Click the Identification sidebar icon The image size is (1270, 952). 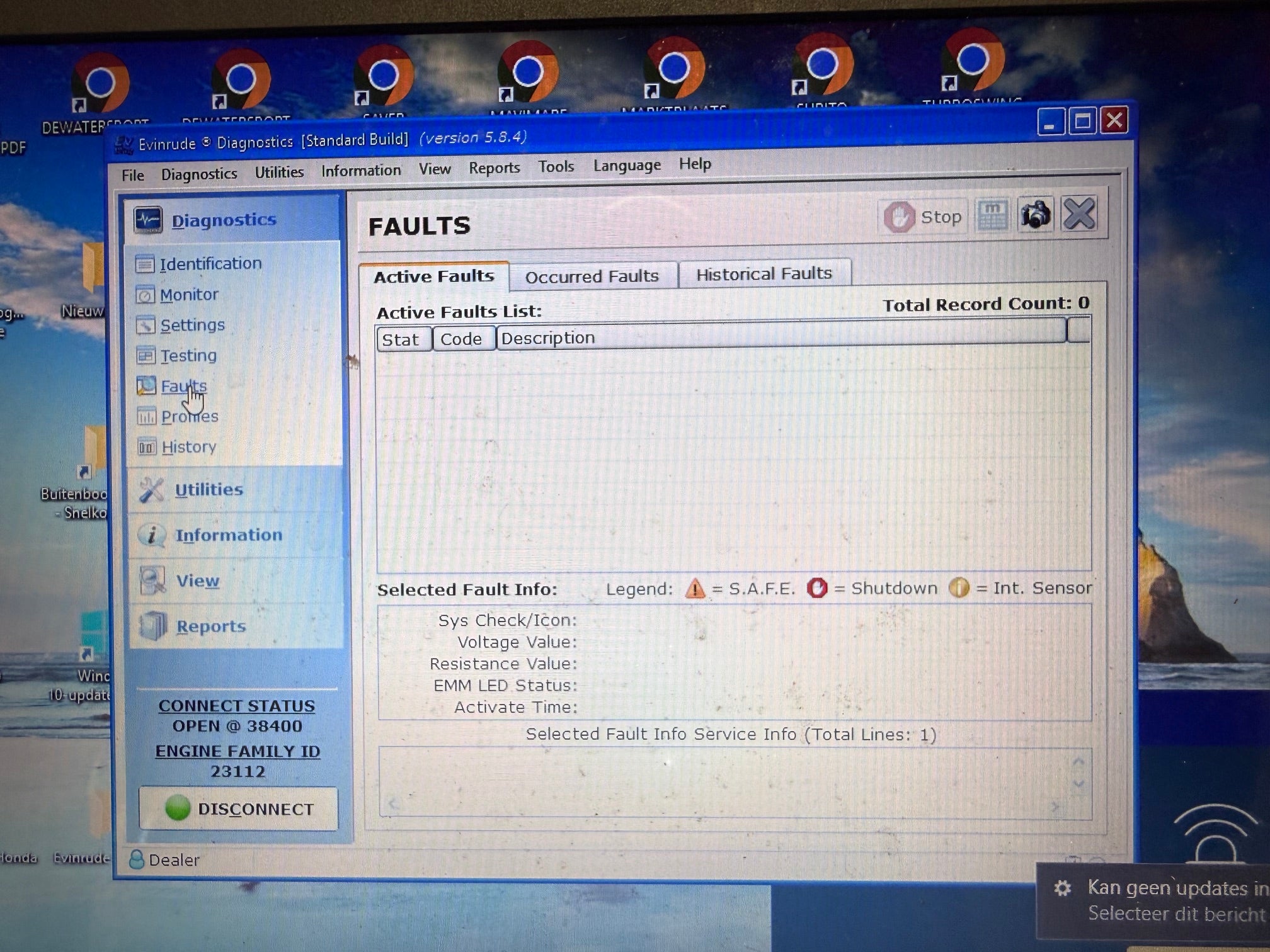coord(145,264)
